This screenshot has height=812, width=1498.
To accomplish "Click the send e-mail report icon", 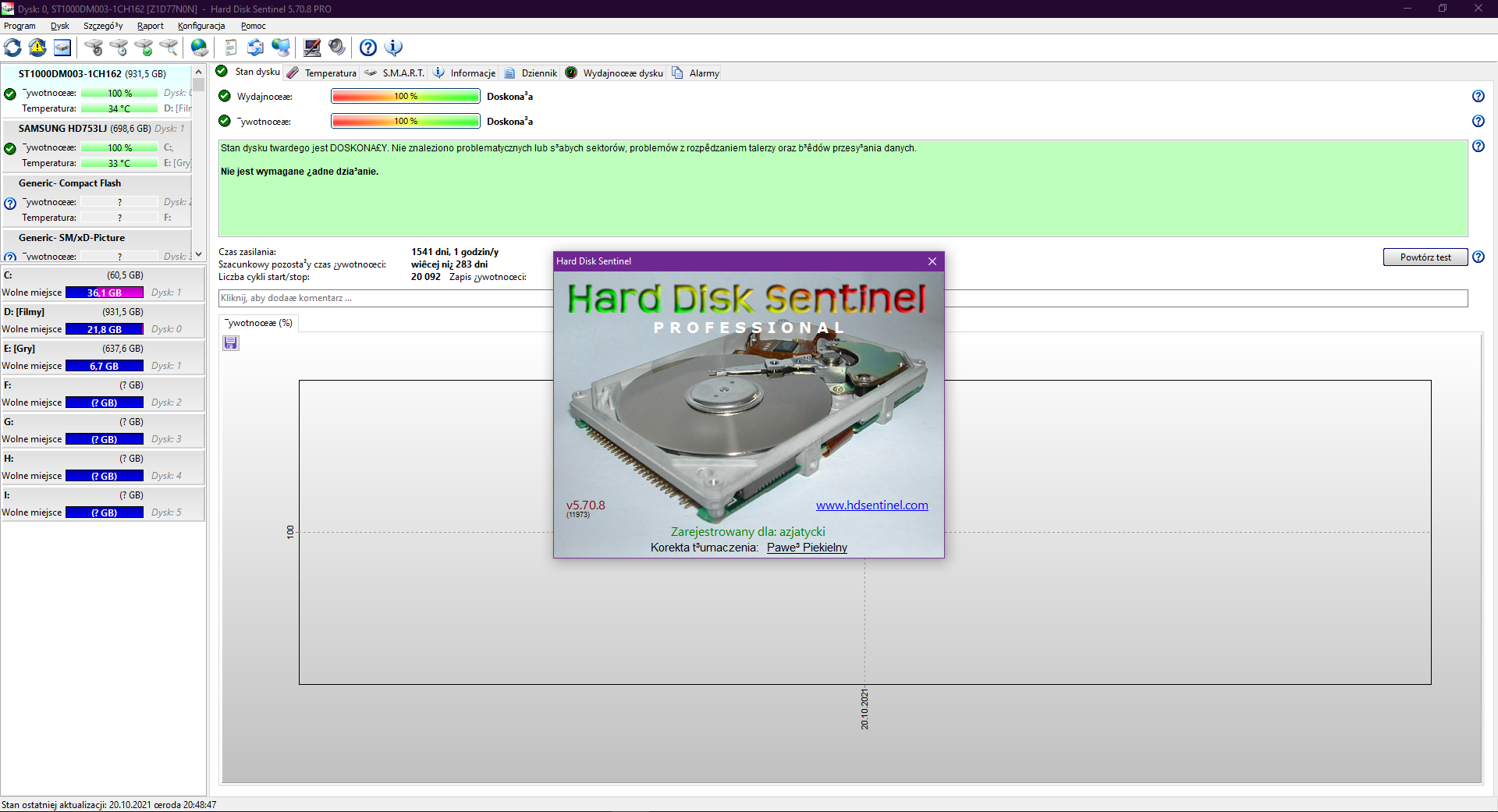I will point(255,48).
